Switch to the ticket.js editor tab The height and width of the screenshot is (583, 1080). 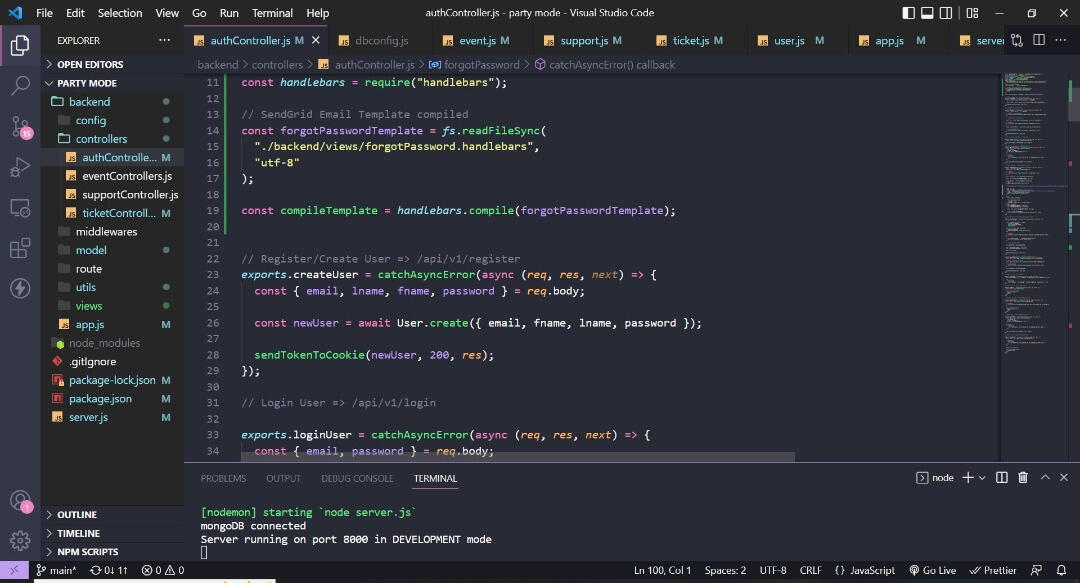[690, 41]
